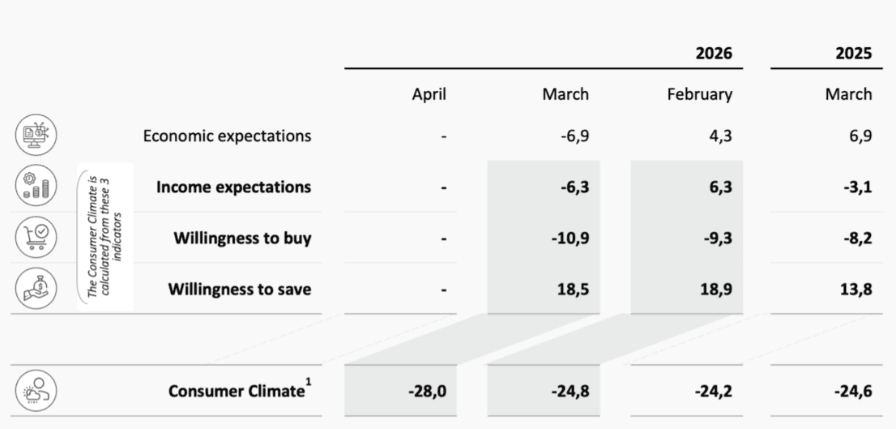Click the Income expectations coins icon
The width and height of the screenshot is (896, 429).
coord(37,187)
